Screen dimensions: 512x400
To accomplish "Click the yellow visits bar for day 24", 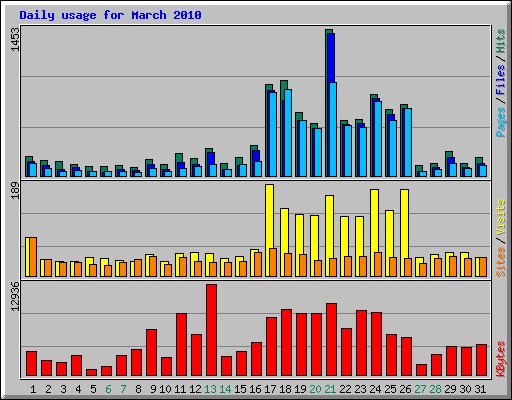I will click(374, 233).
